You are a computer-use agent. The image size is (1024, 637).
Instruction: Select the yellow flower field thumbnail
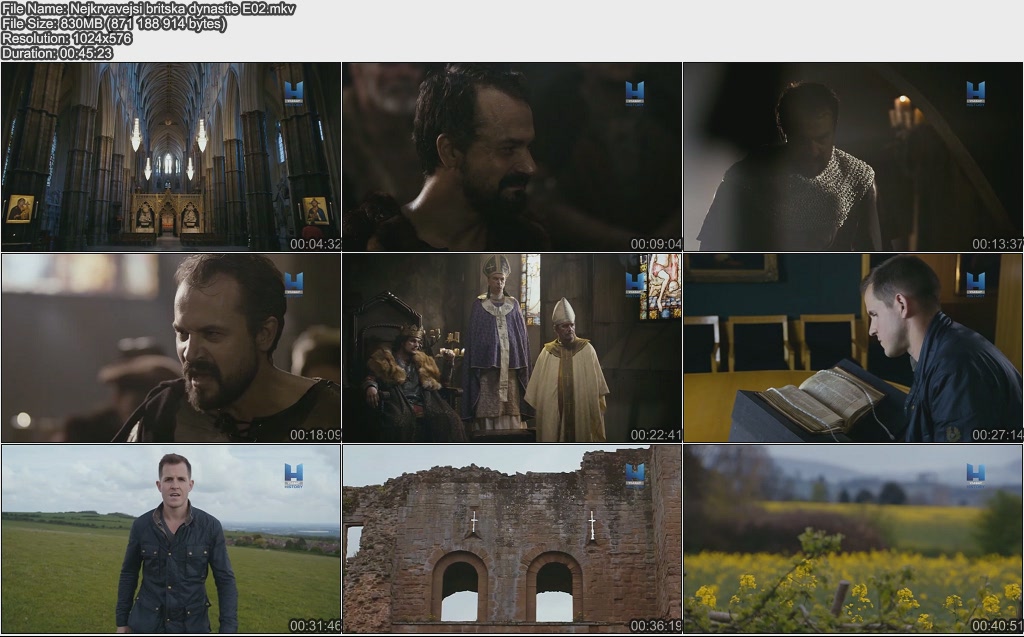(853, 539)
